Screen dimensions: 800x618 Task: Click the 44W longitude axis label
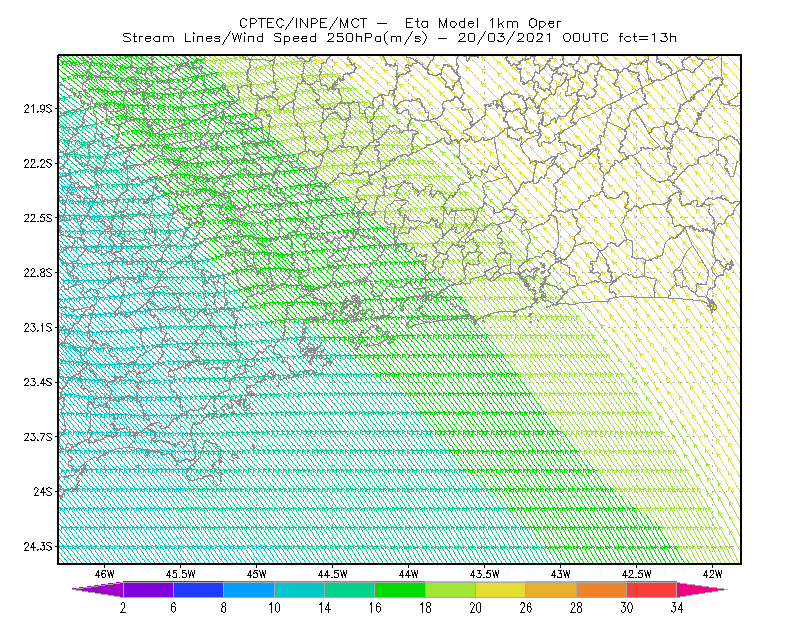[x=408, y=574]
